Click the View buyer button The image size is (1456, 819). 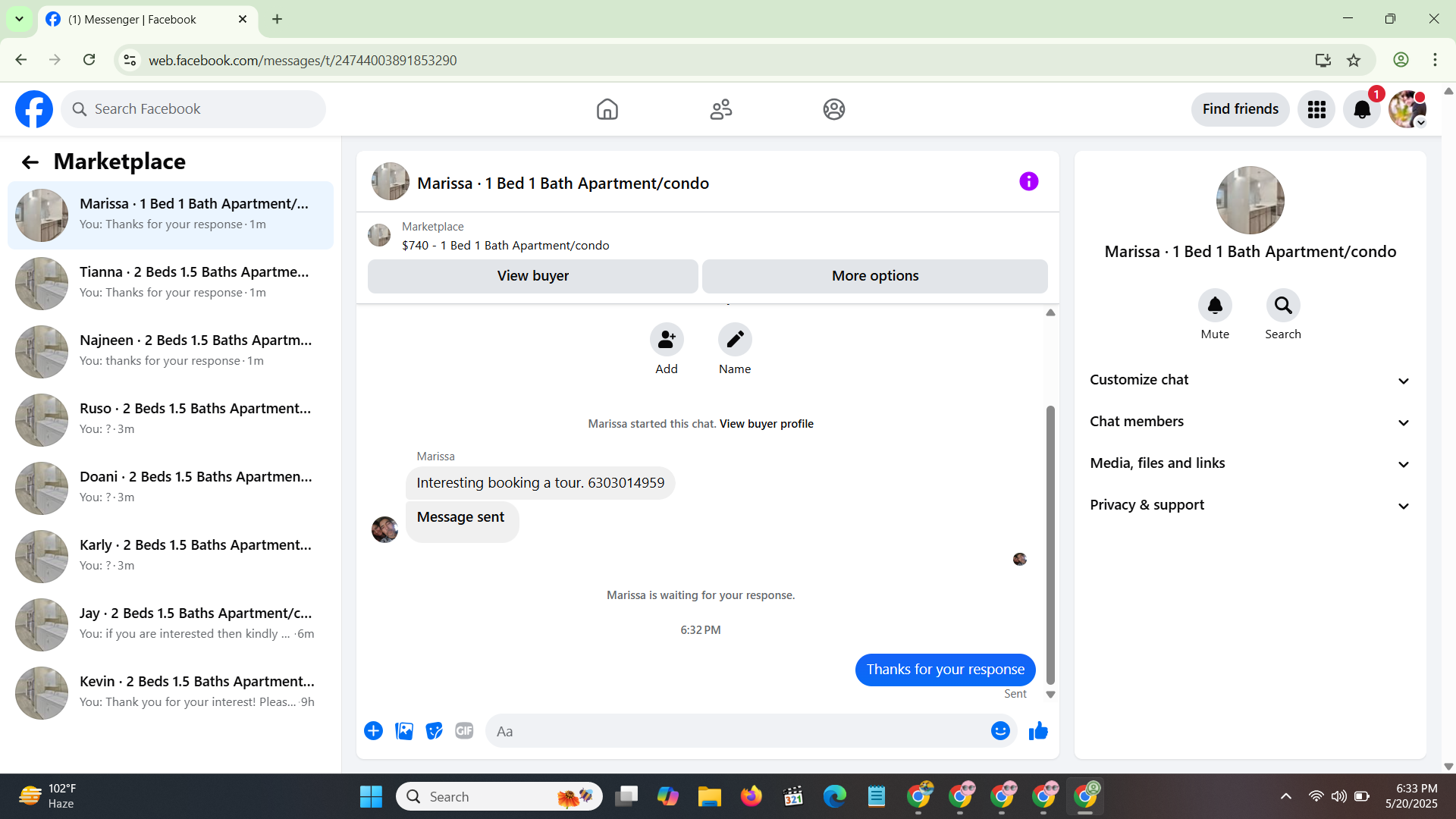tap(532, 276)
